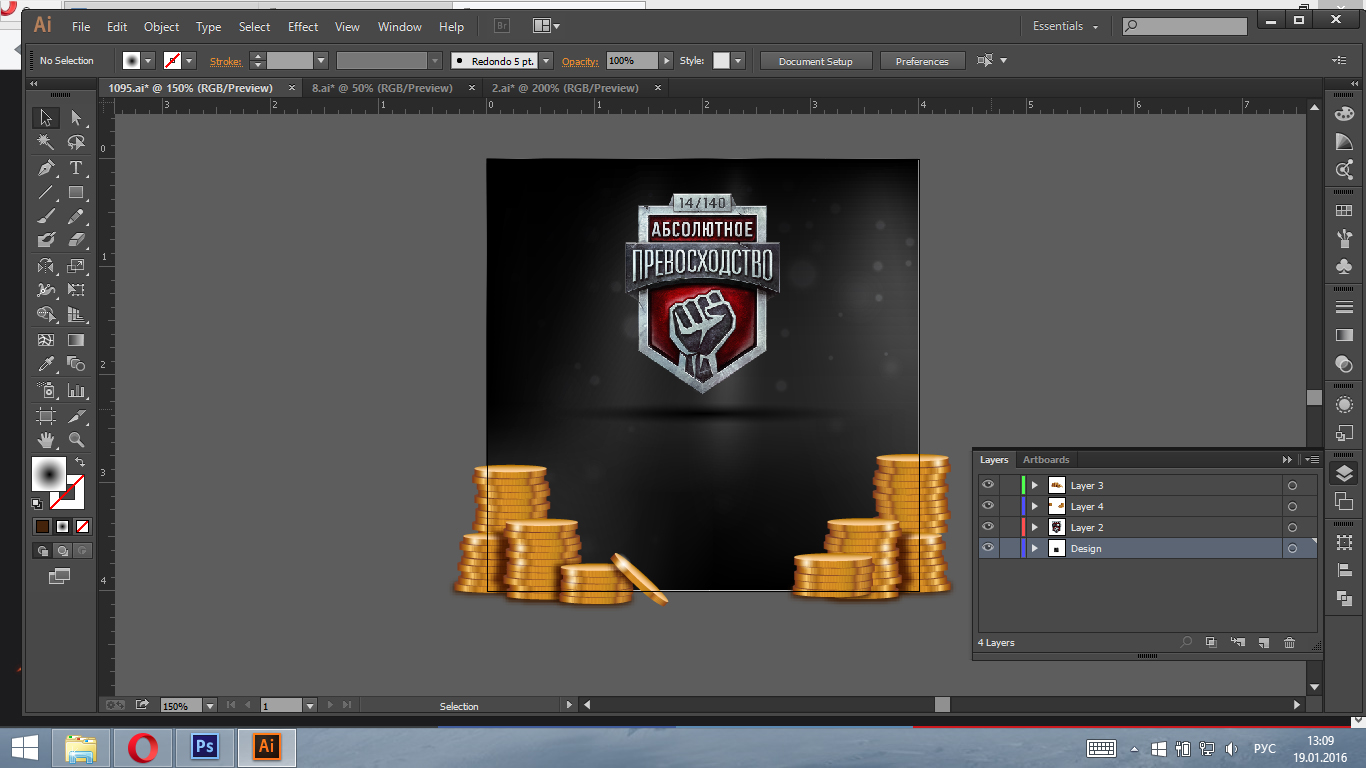
Task: Activate the Scale tool
Action: pos(76,266)
